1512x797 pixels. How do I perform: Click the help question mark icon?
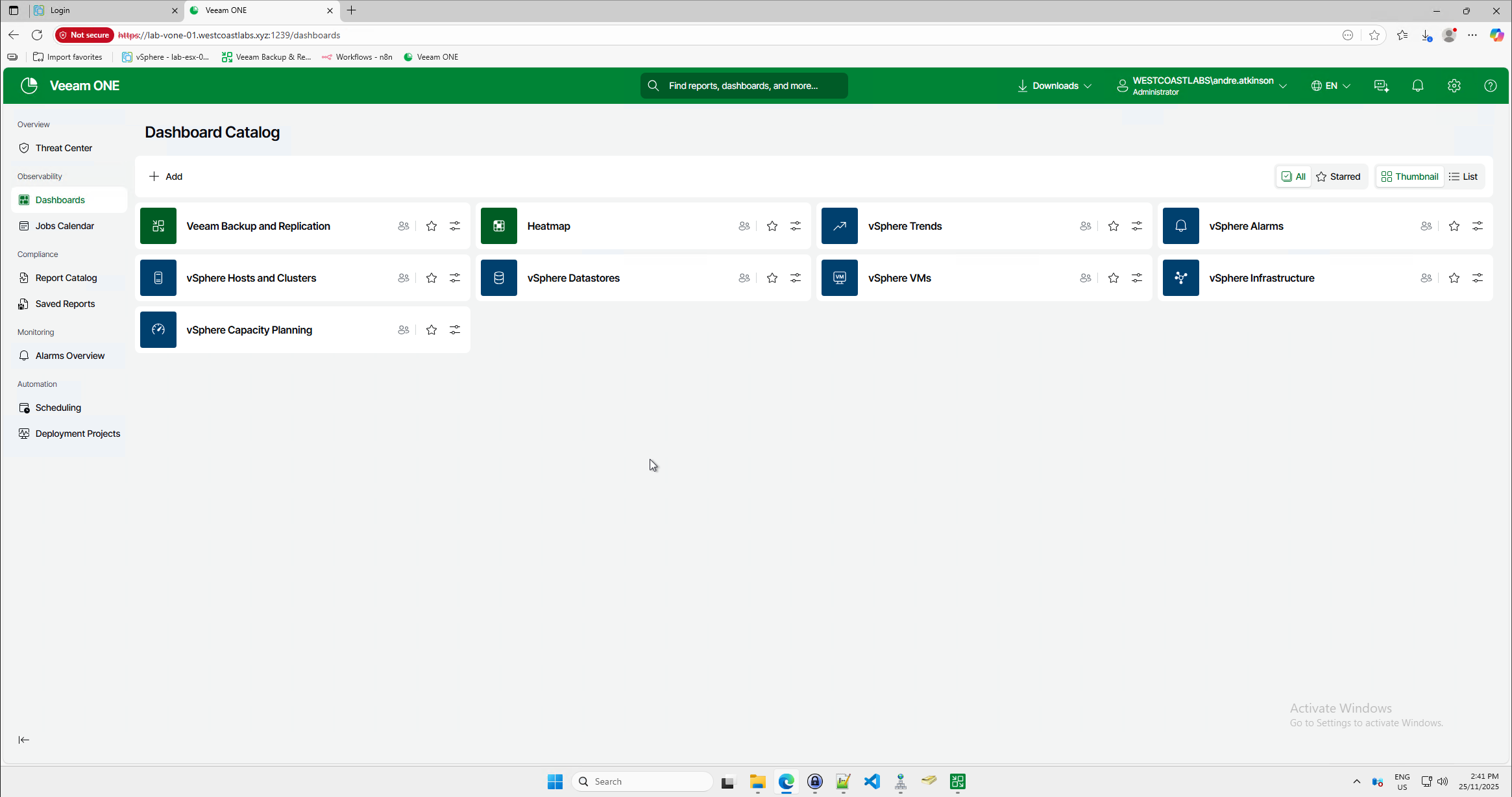[x=1491, y=86]
